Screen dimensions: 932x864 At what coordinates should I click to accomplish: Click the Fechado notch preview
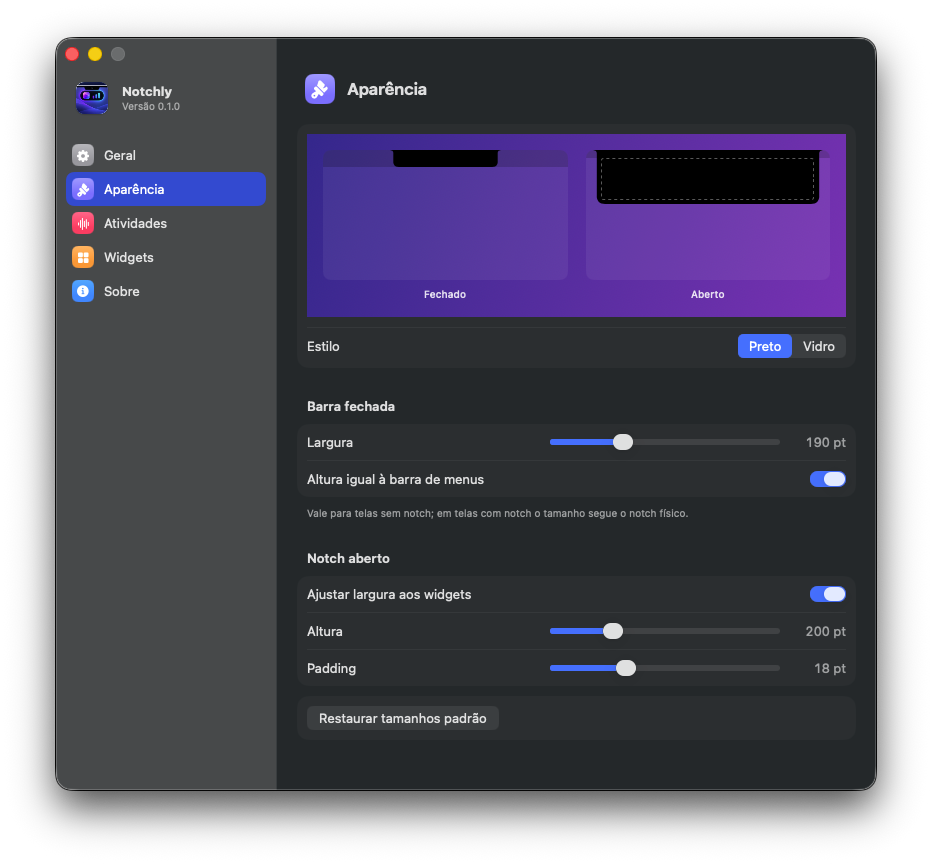(445, 215)
